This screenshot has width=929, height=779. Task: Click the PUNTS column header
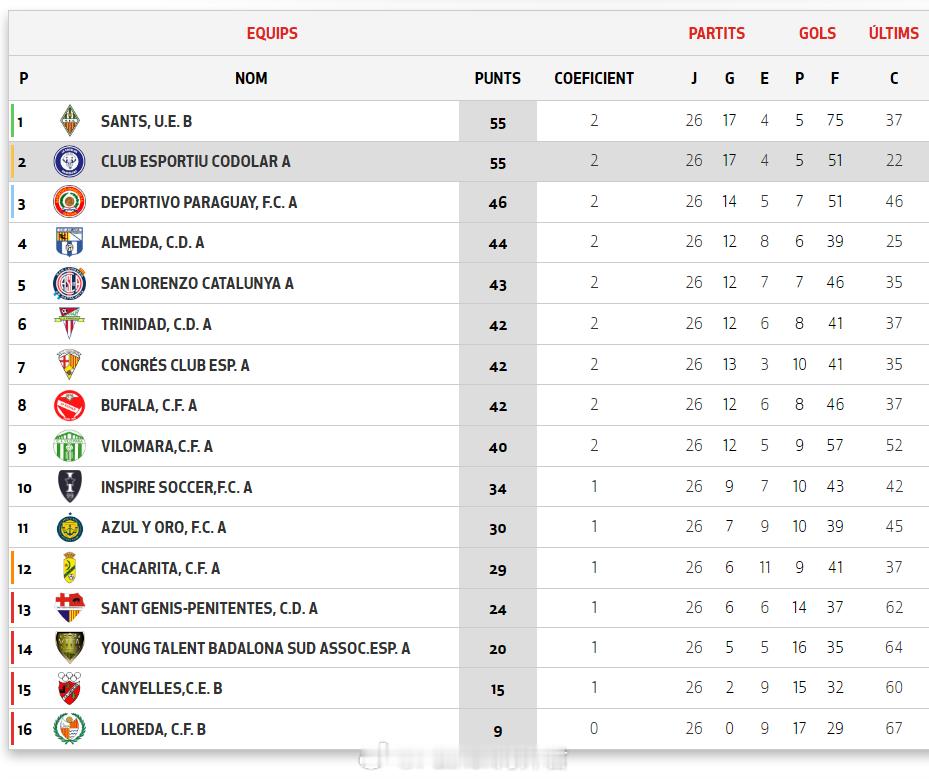coord(498,78)
